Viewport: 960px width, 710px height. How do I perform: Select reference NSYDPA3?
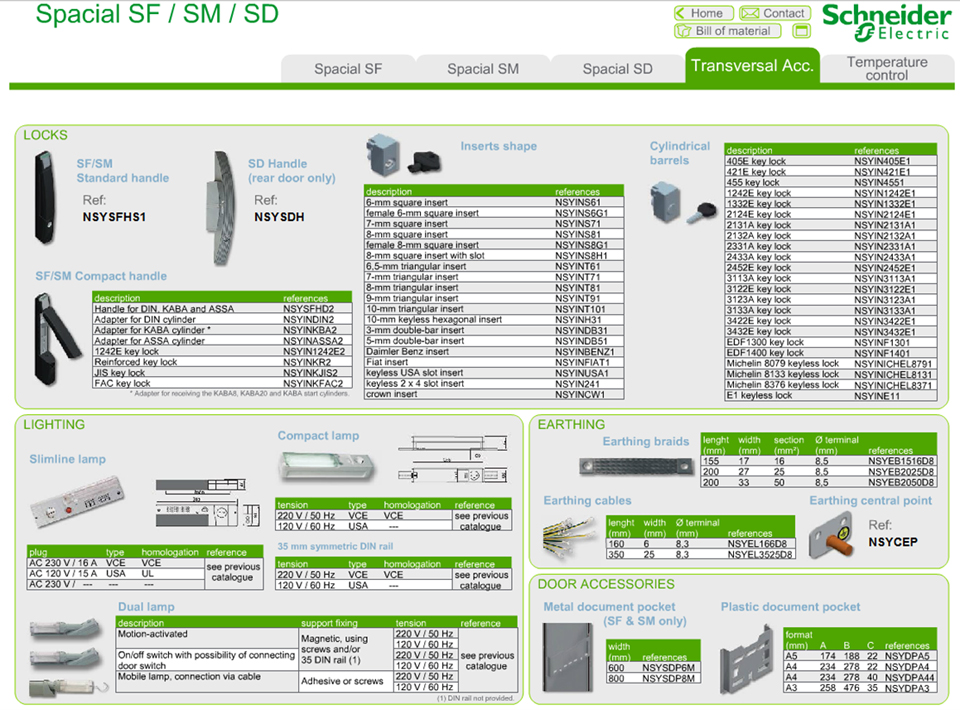907,688
